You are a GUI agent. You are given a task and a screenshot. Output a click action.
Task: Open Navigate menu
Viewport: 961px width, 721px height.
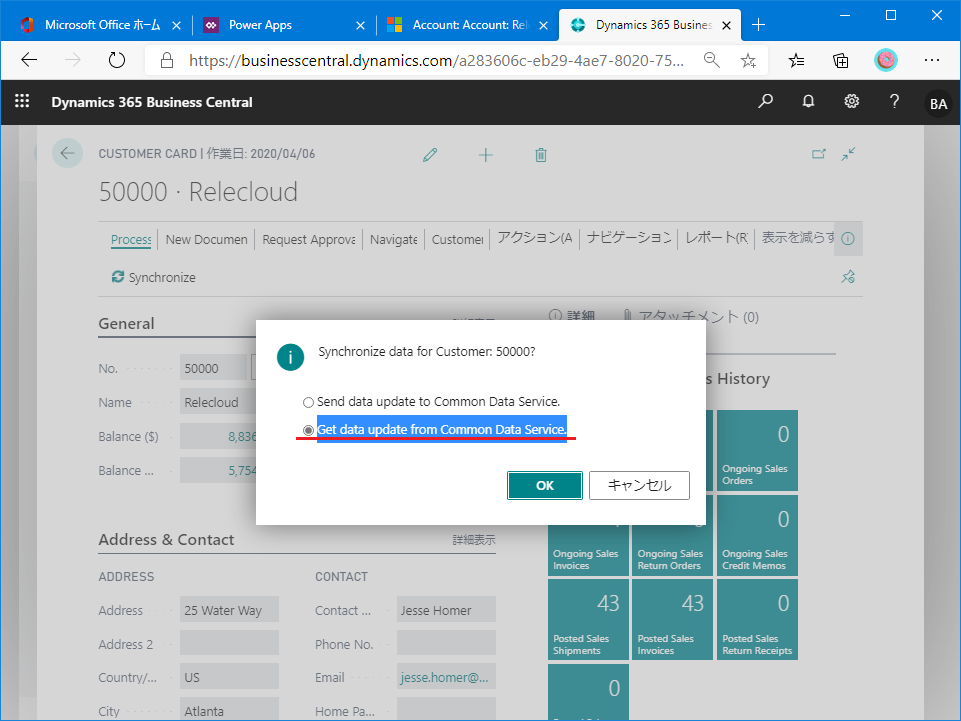point(393,239)
